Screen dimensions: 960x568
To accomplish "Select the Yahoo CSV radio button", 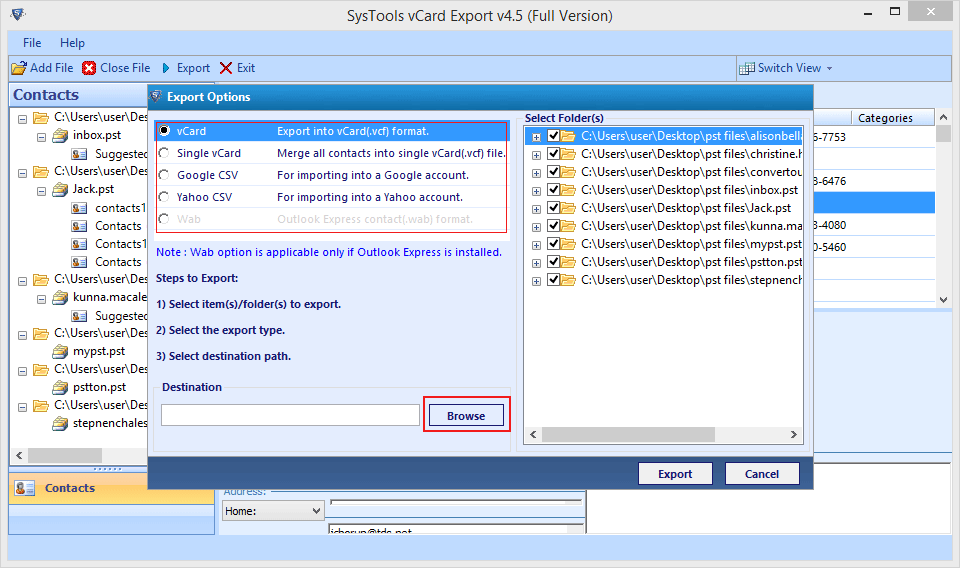I will point(164,197).
